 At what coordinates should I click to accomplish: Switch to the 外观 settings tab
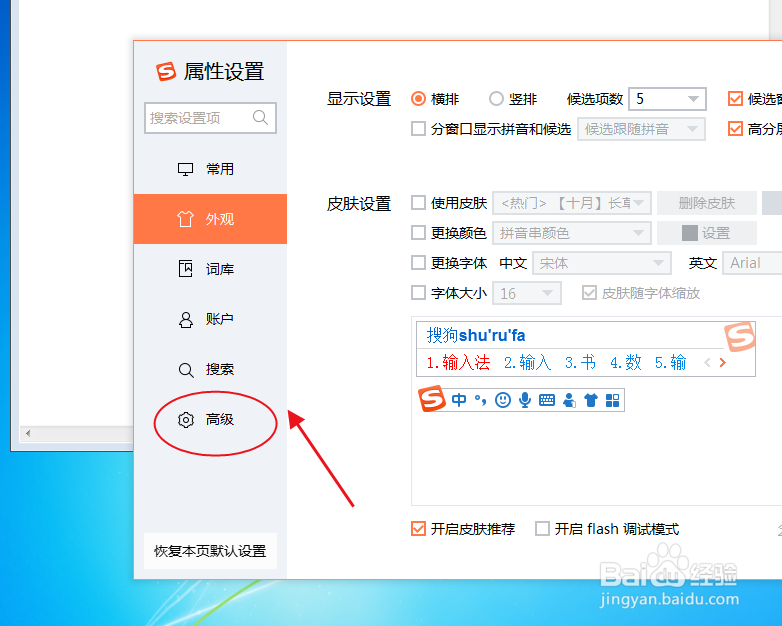210,219
